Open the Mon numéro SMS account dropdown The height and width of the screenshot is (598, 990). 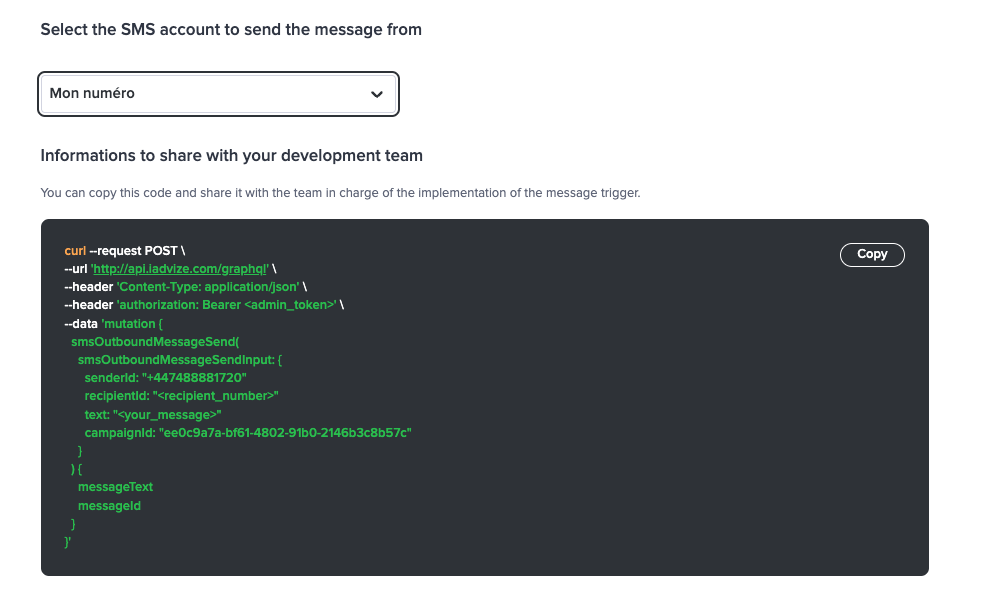pos(218,94)
